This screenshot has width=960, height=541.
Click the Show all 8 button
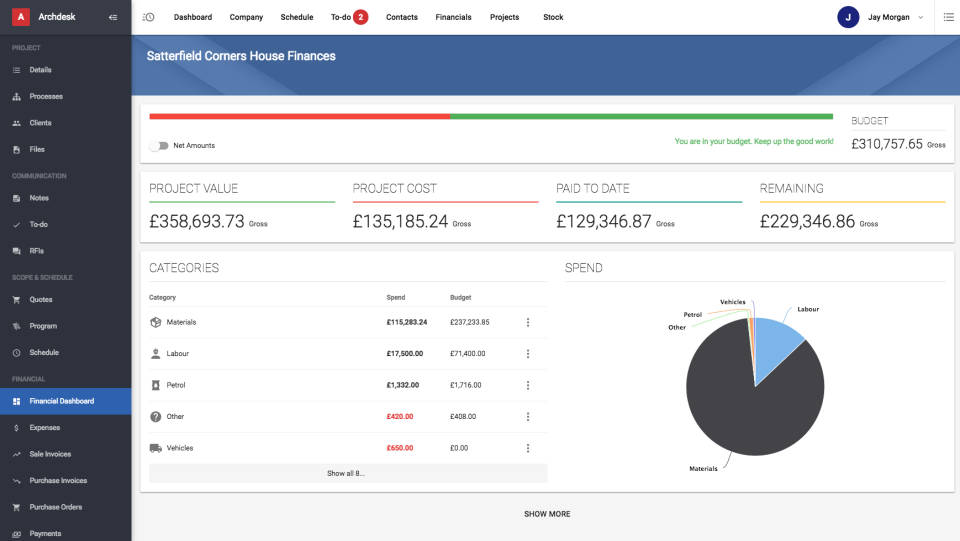tap(347, 473)
